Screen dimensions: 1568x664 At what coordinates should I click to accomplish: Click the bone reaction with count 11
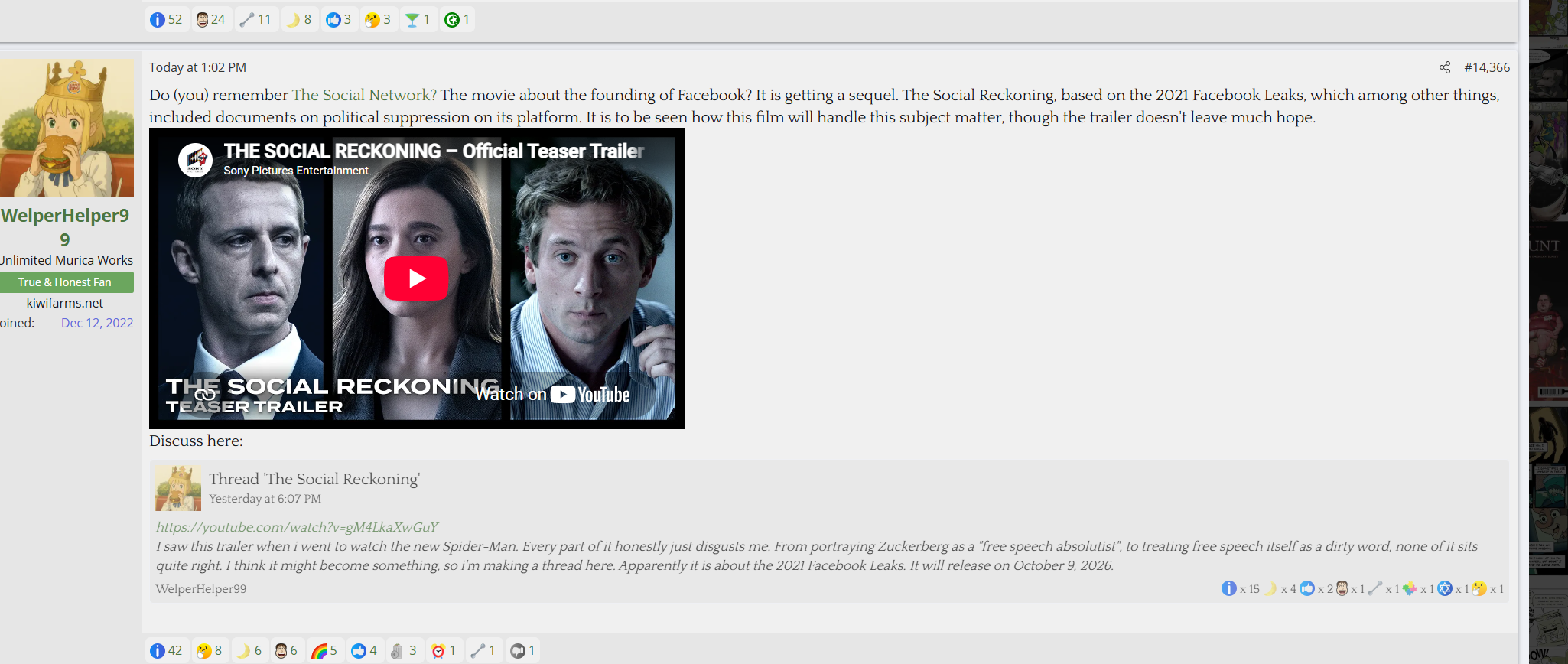pos(255,19)
